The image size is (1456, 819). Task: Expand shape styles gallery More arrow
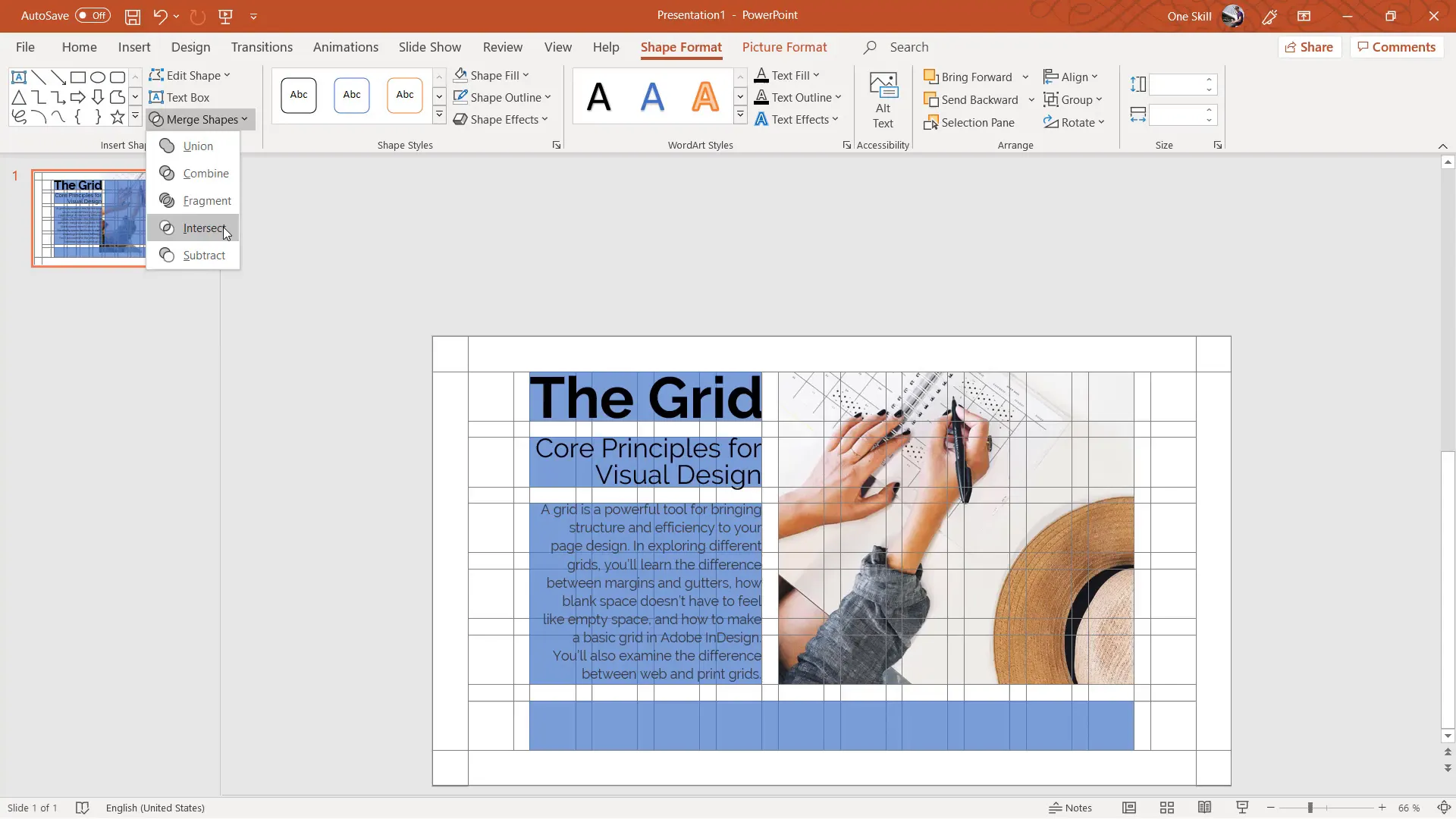click(x=439, y=115)
